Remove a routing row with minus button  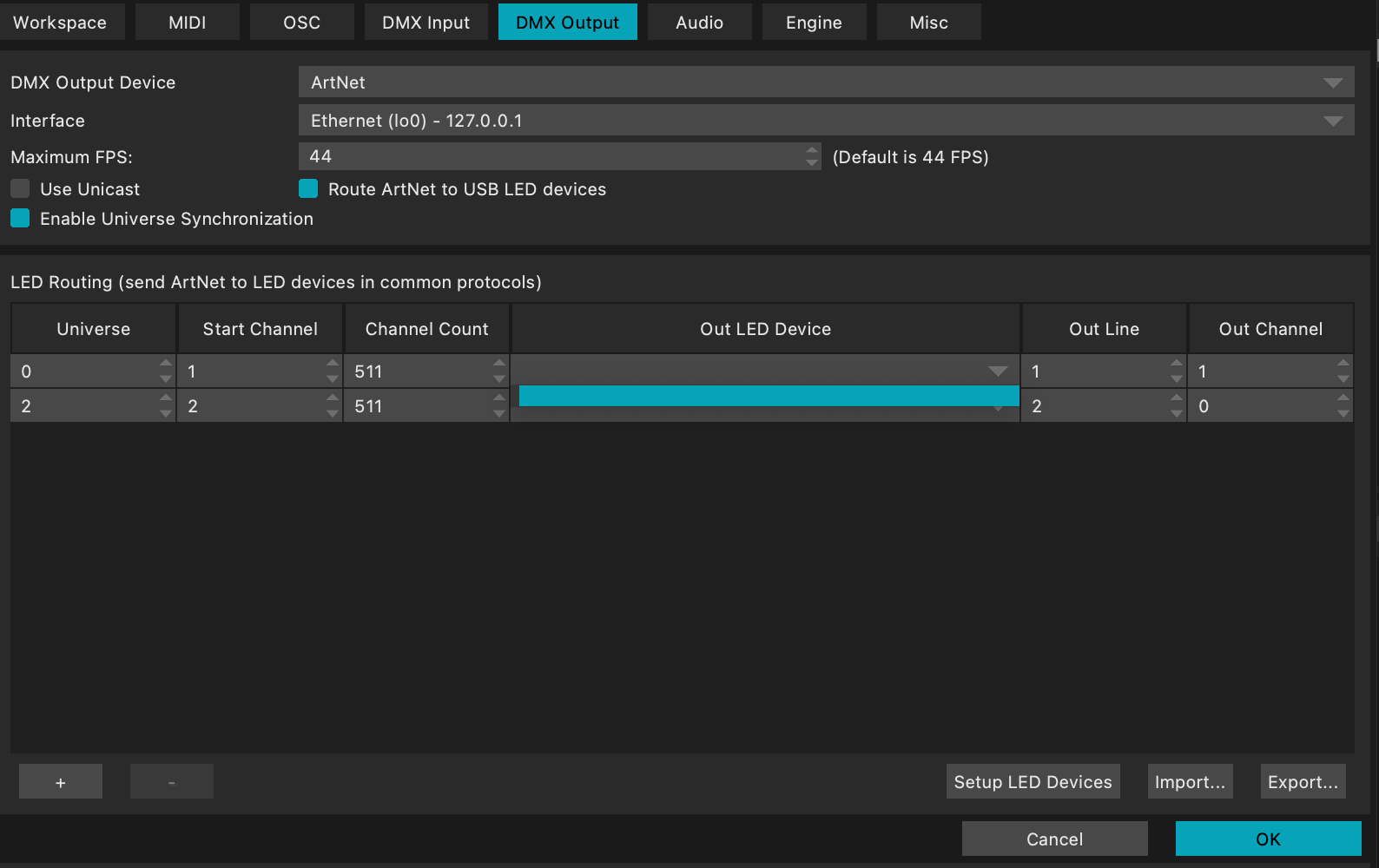click(172, 781)
